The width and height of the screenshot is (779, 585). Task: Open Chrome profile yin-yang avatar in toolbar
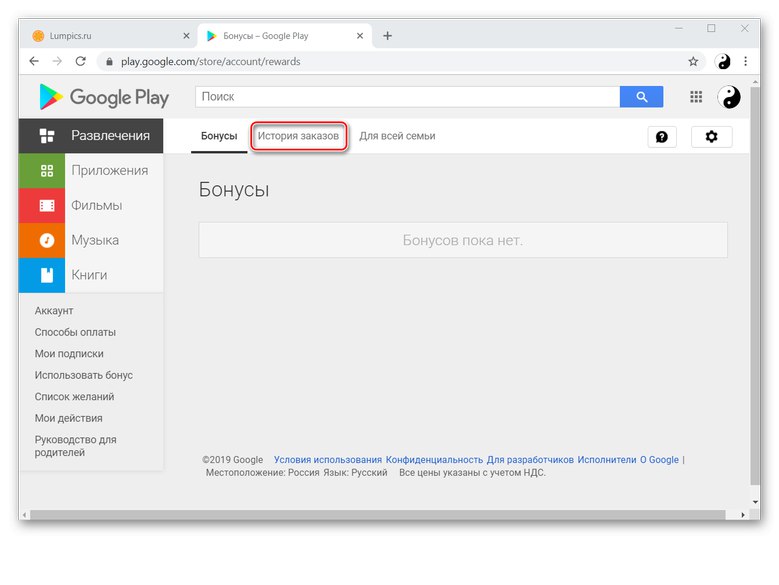(x=723, y=62)
